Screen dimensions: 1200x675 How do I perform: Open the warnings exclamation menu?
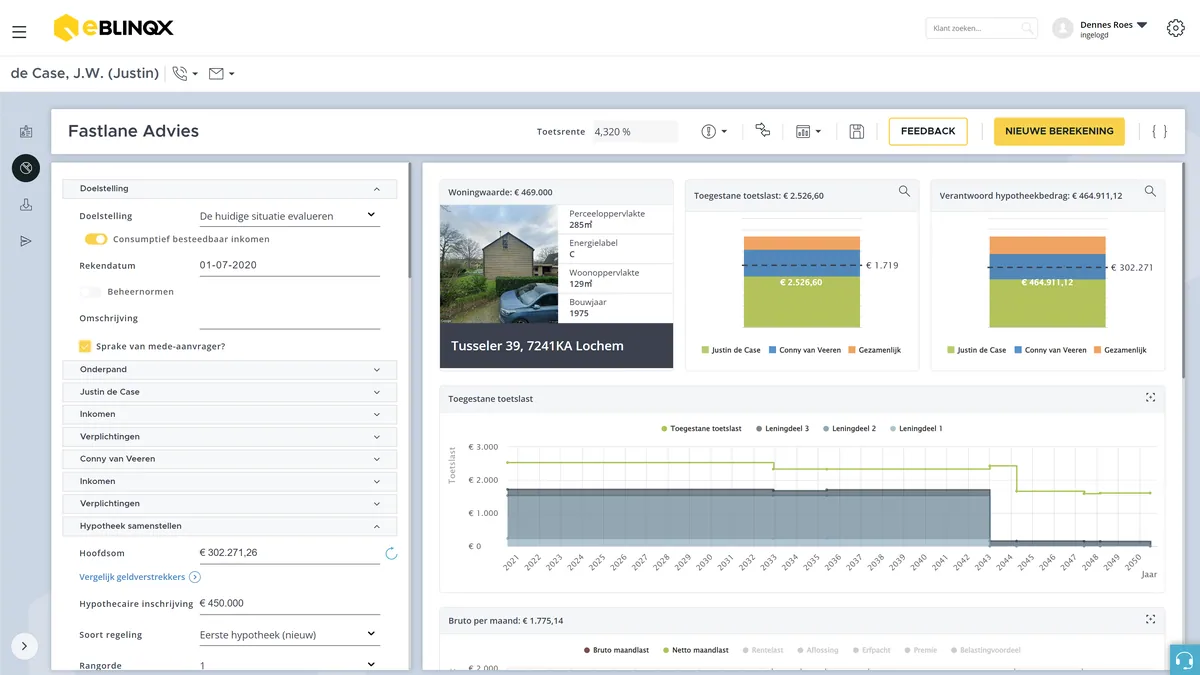pyautogui.click(x=714, y=131)
